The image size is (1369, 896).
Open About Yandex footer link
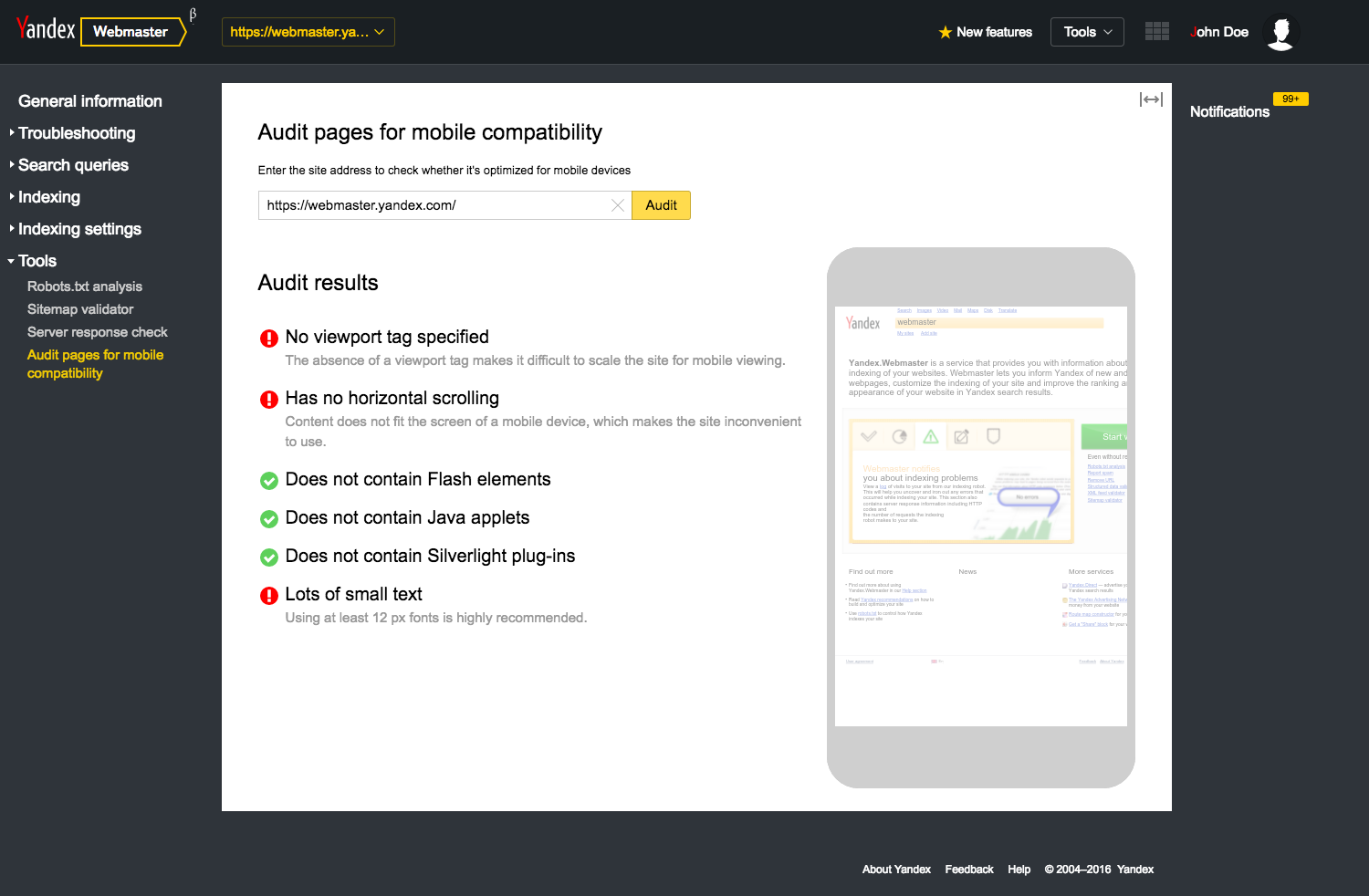tap(896, 870)
